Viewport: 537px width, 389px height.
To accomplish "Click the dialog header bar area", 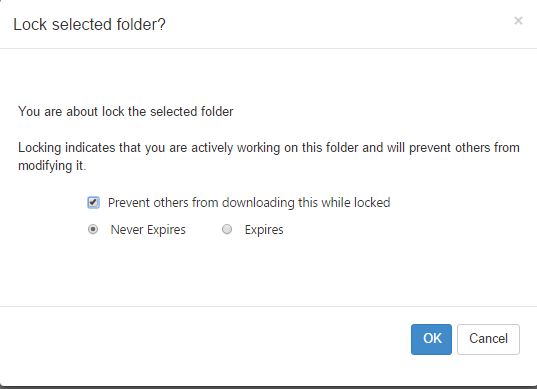I will pos(268,24).
